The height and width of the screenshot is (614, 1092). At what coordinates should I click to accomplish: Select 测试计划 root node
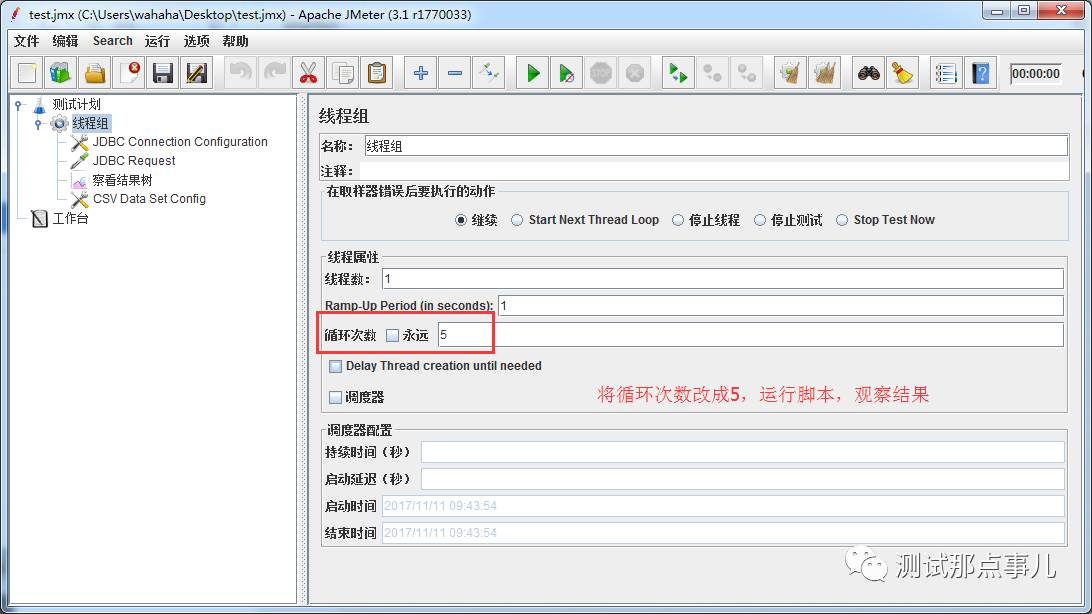click(x=76, y=104)
